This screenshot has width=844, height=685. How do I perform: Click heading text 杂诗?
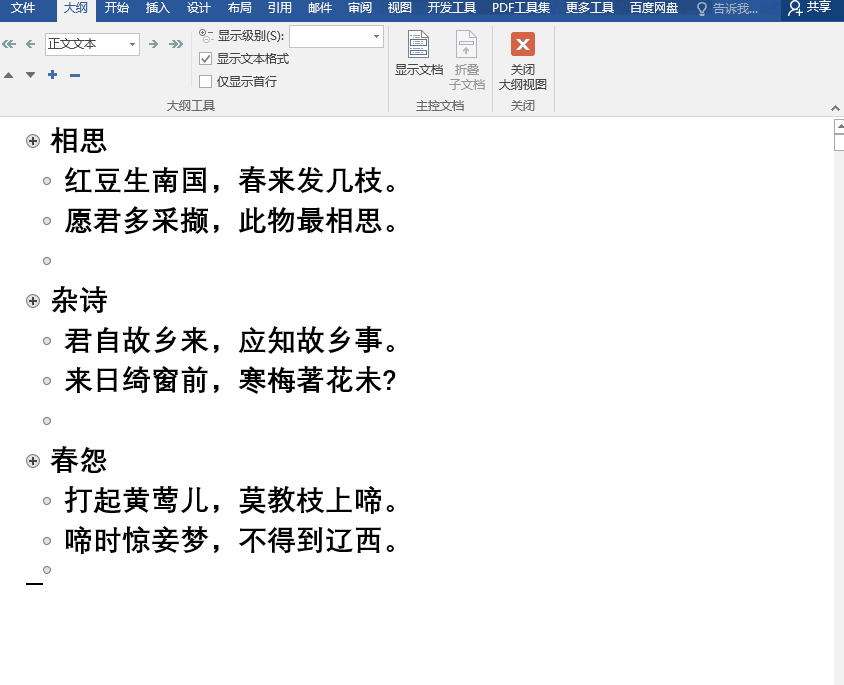point(79,300)
